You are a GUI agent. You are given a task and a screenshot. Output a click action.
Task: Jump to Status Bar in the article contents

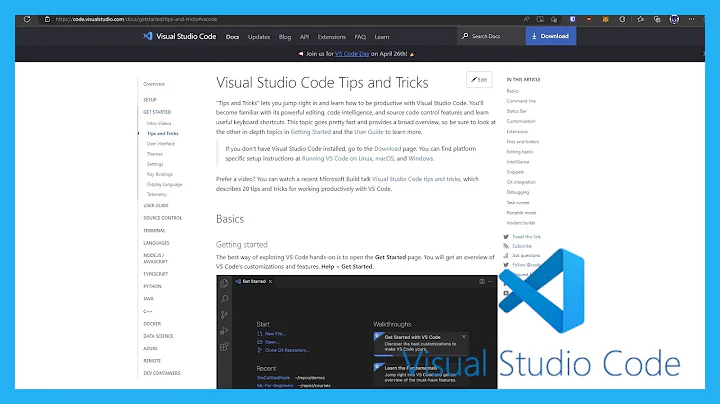pyautogui.click(x=517, y=111)
